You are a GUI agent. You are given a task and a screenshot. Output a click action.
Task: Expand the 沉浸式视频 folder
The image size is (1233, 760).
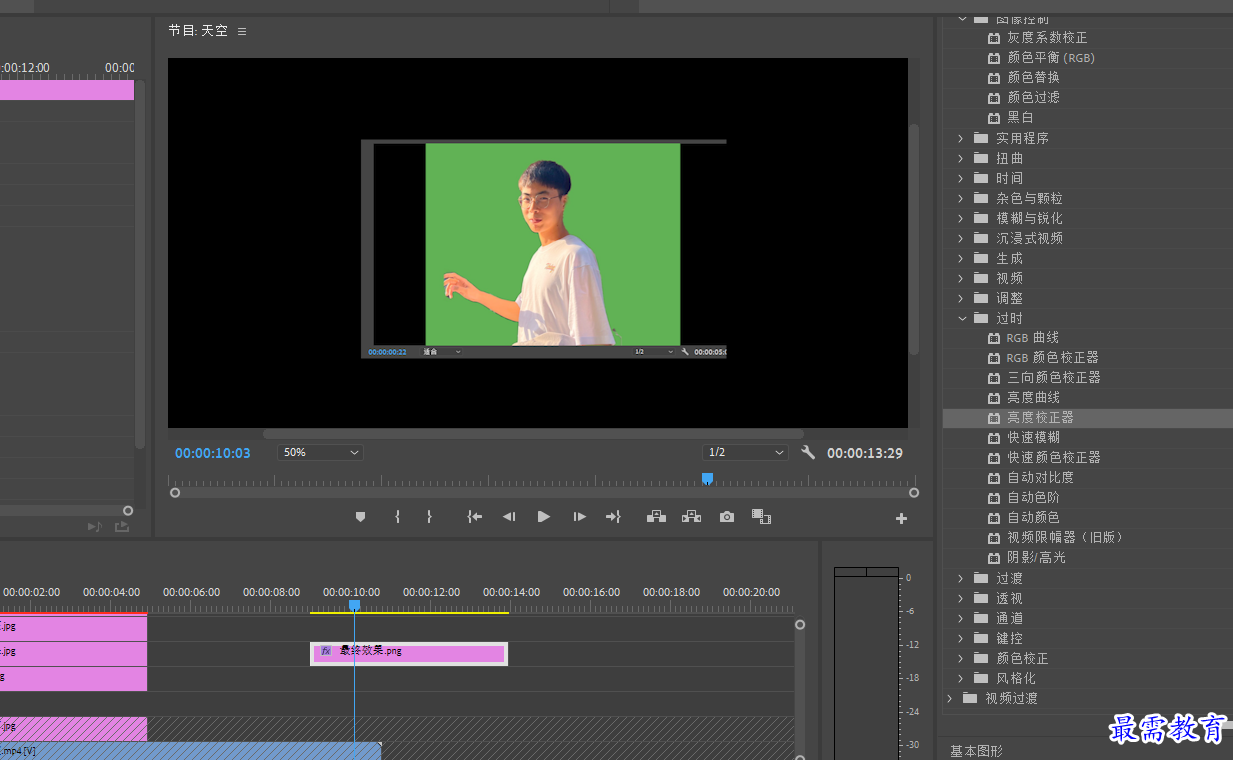961,238
